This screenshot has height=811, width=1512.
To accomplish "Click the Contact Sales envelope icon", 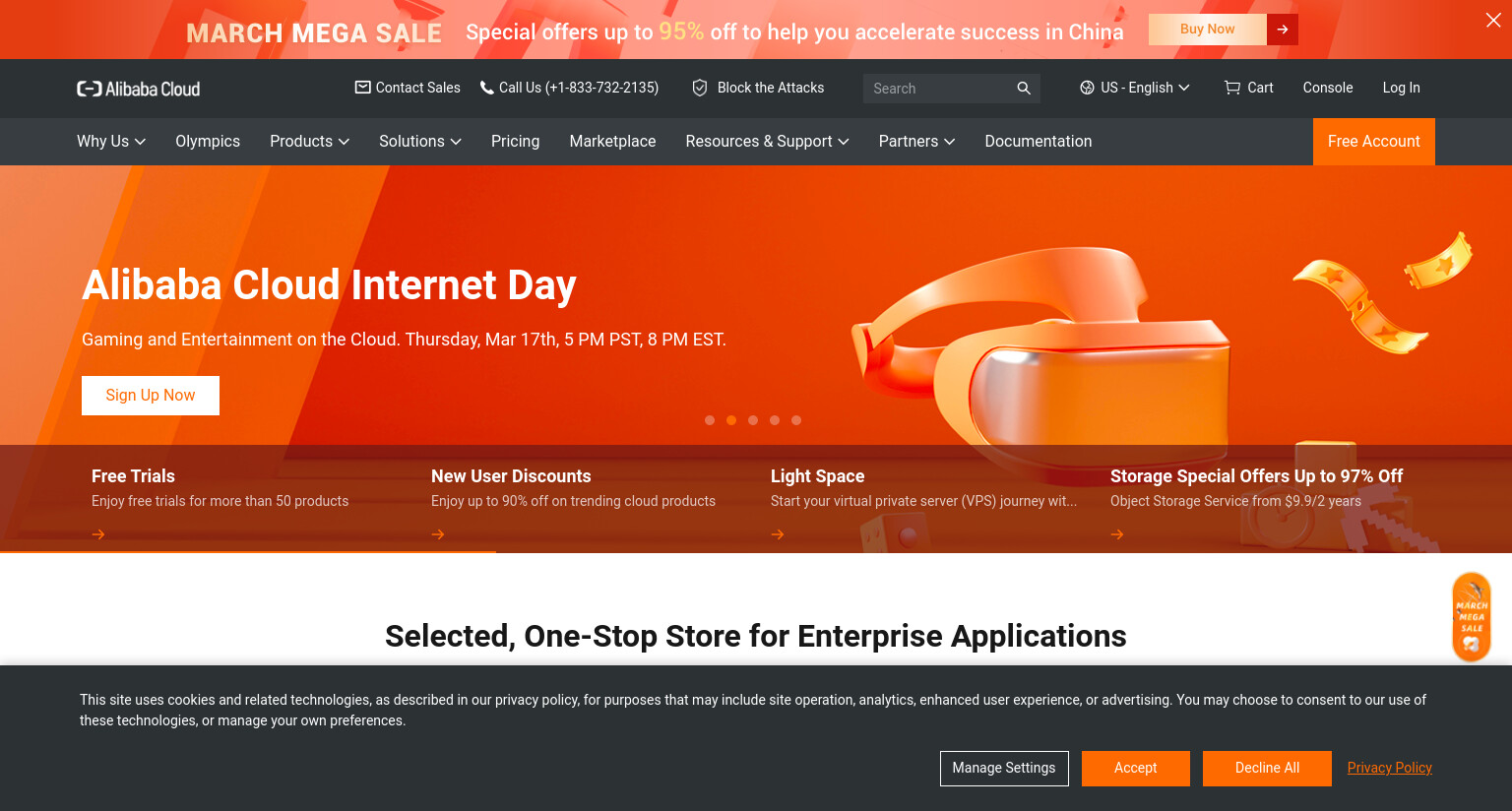I will [362, 87].
